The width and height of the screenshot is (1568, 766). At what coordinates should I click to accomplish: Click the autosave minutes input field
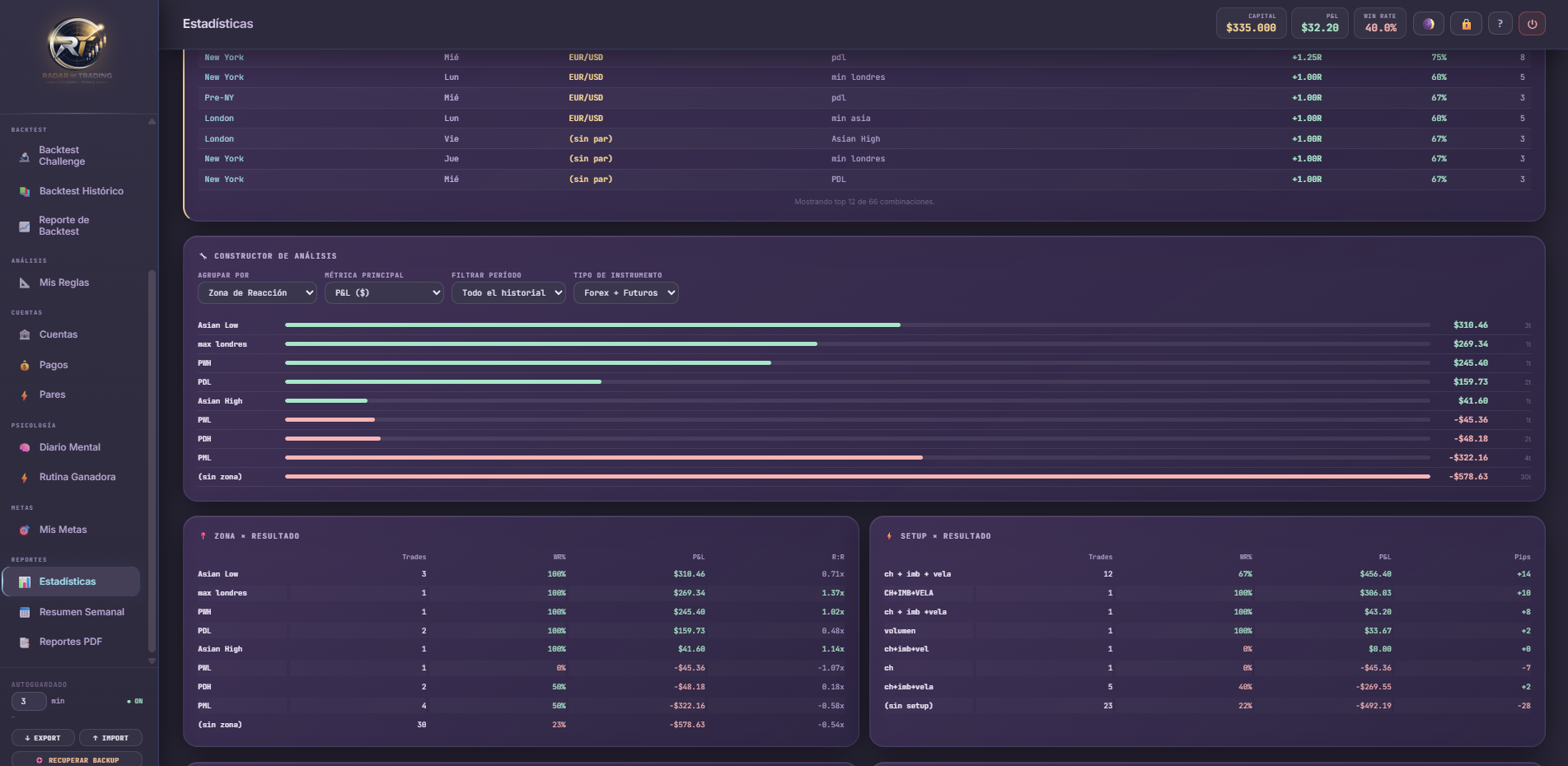[29, 702]
